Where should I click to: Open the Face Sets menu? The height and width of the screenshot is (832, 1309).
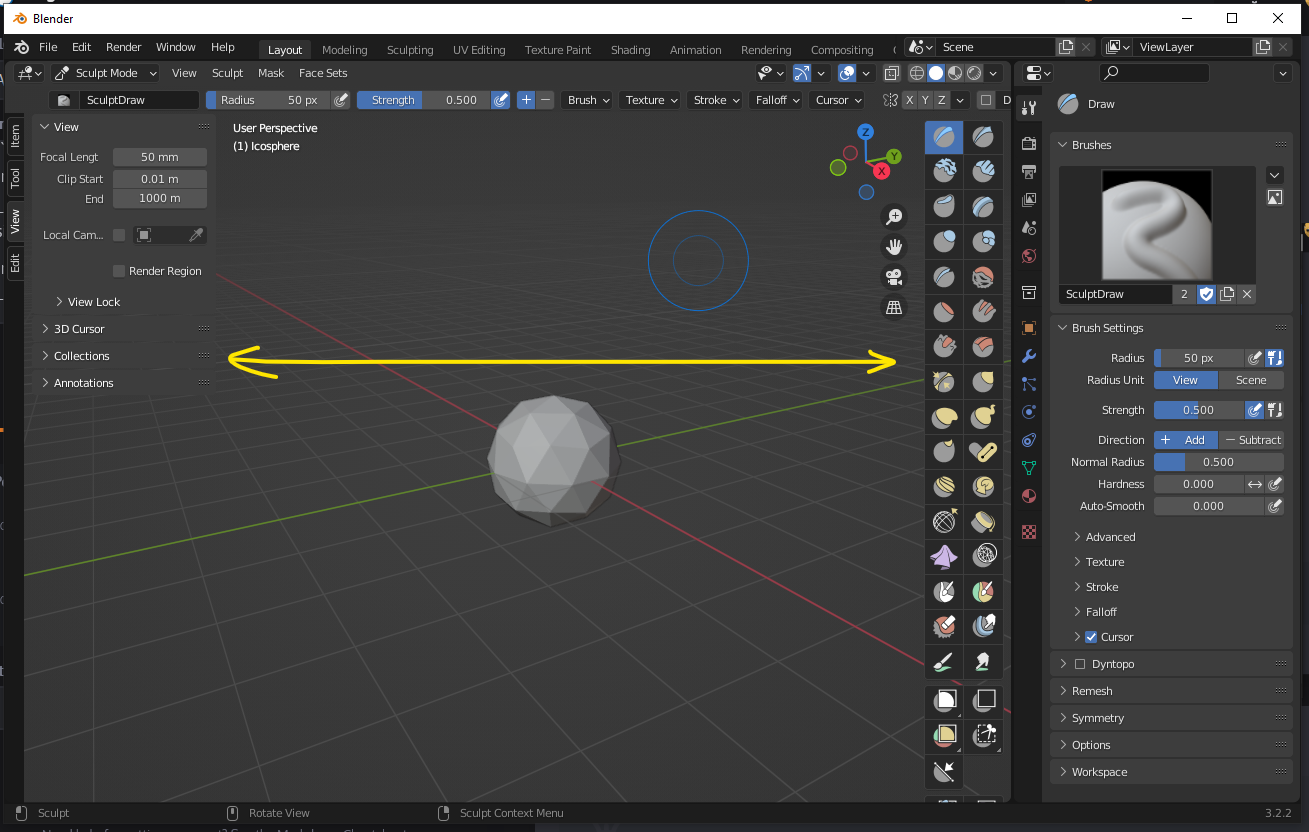(x=323, y=73)
